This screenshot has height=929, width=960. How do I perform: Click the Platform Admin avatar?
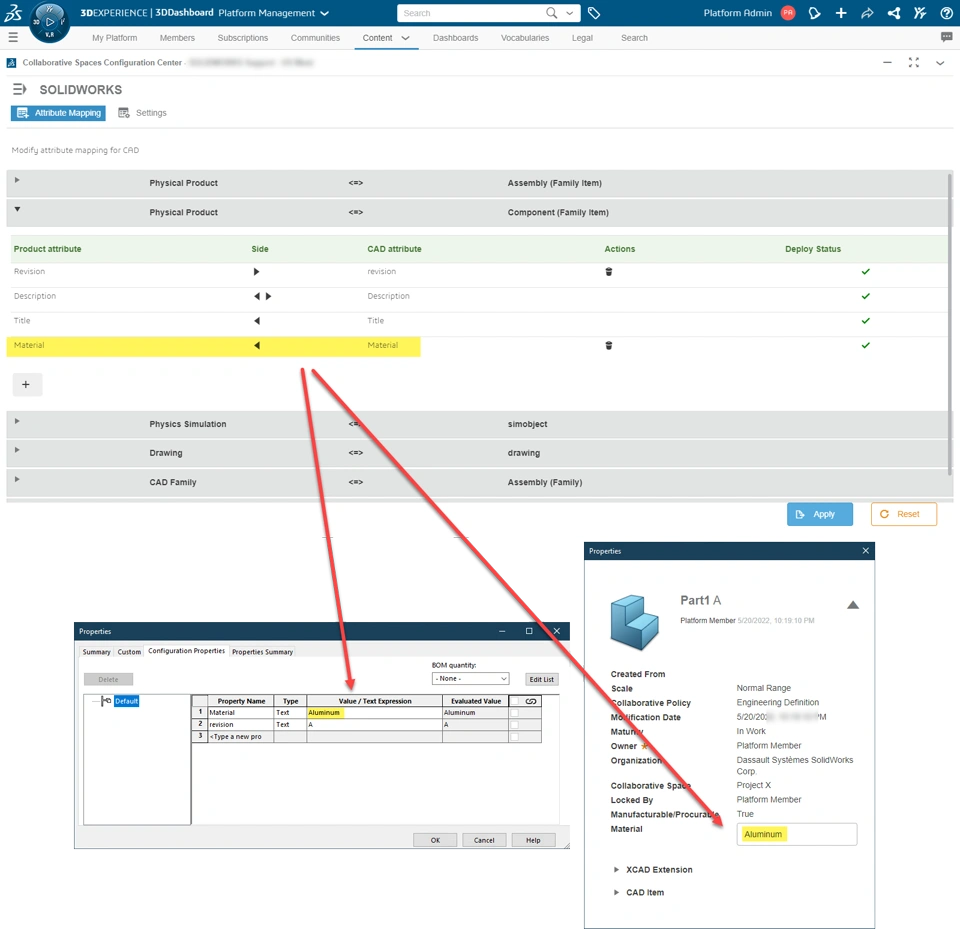788,13
